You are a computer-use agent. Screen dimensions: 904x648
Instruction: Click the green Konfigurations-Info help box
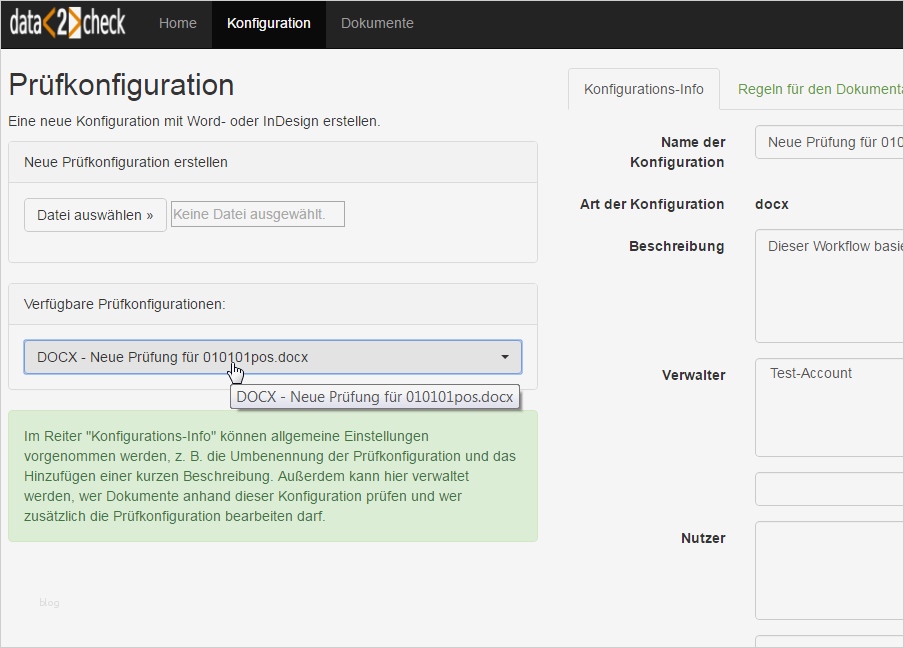click(x=272, y=476)
